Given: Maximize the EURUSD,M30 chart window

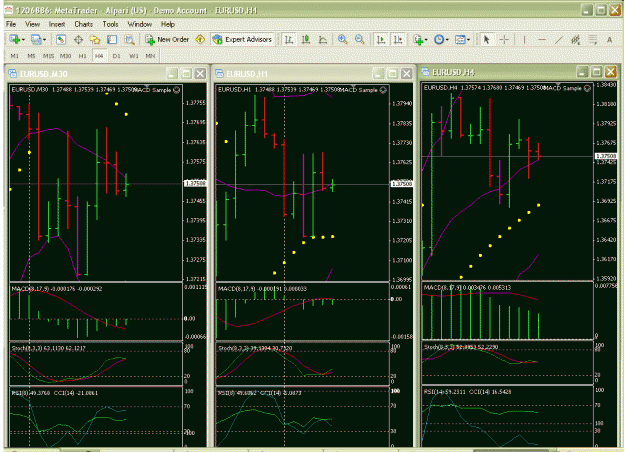Looking at the screenshot, I should click(x=186, y=73).
